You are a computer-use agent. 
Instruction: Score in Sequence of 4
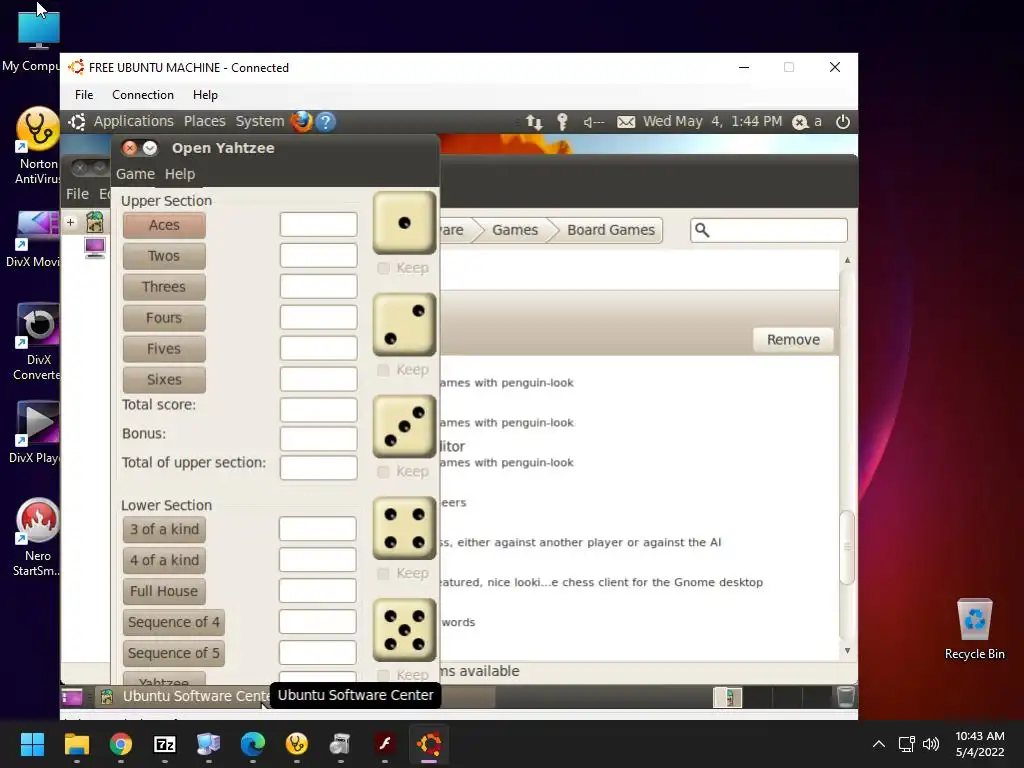tap(174, 622)
